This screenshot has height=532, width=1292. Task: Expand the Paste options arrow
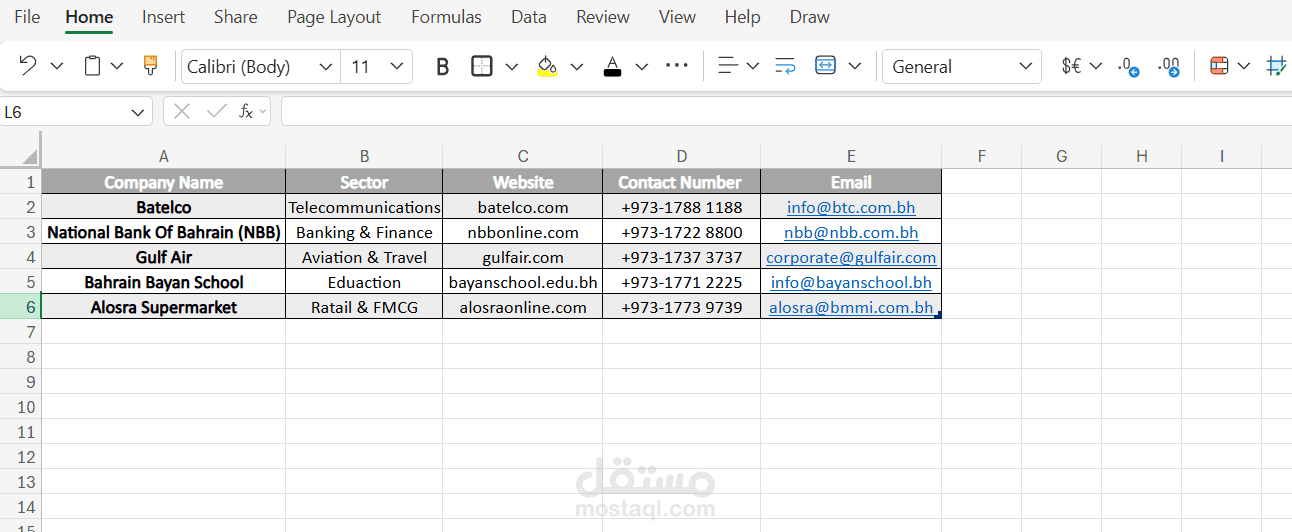click(x=117, y=66)
